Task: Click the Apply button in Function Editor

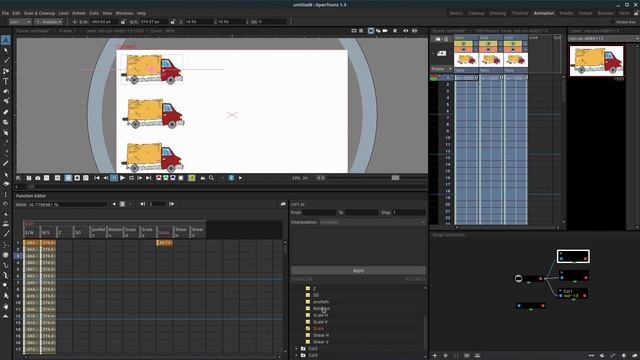Action: (x=358, y=271)
